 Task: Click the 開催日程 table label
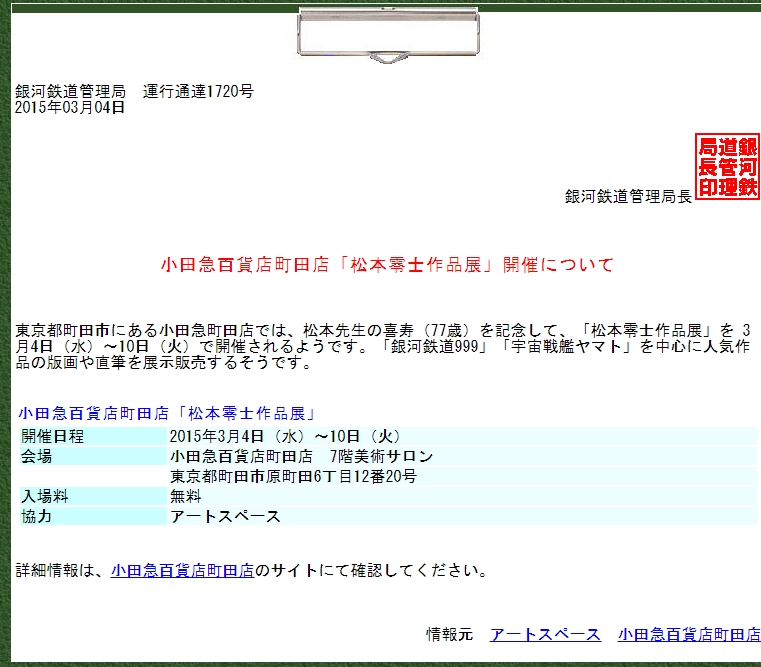pos(93,436)
